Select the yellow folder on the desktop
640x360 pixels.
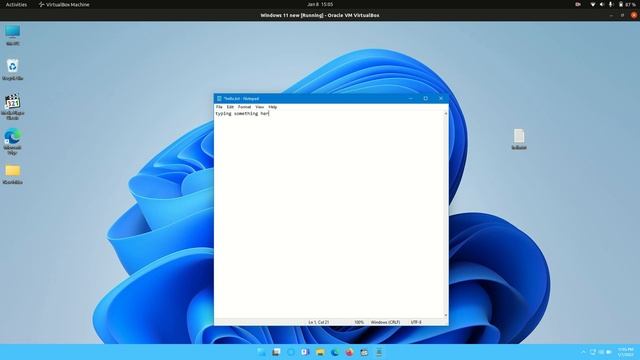13,174
